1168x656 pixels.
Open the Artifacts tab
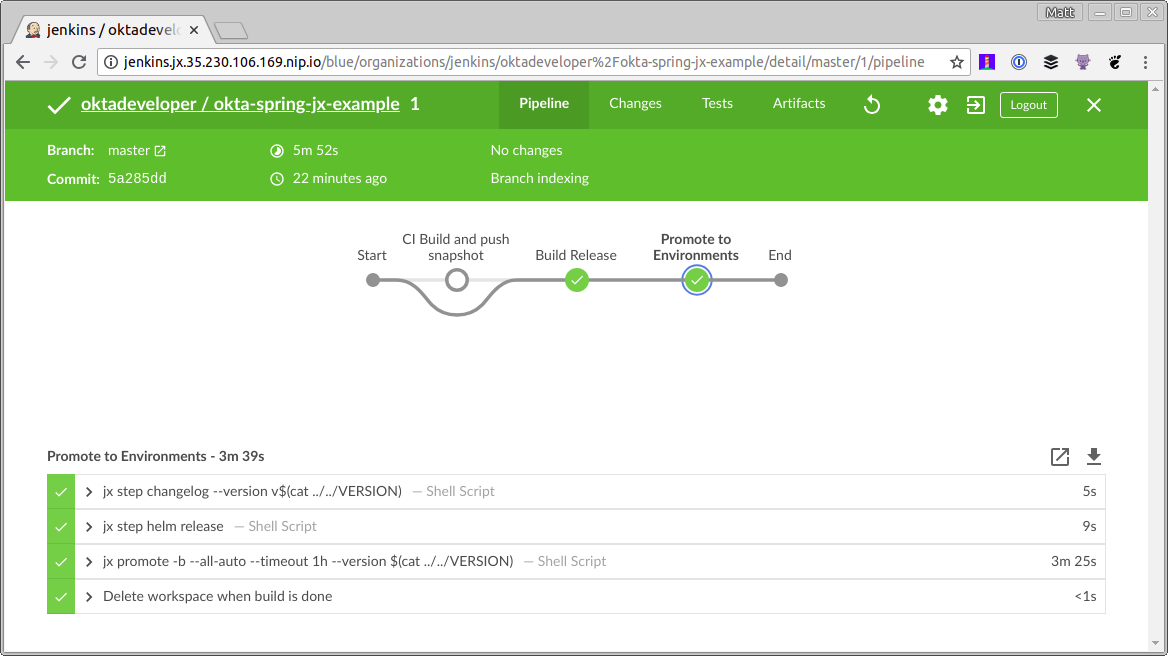point(799,104)
